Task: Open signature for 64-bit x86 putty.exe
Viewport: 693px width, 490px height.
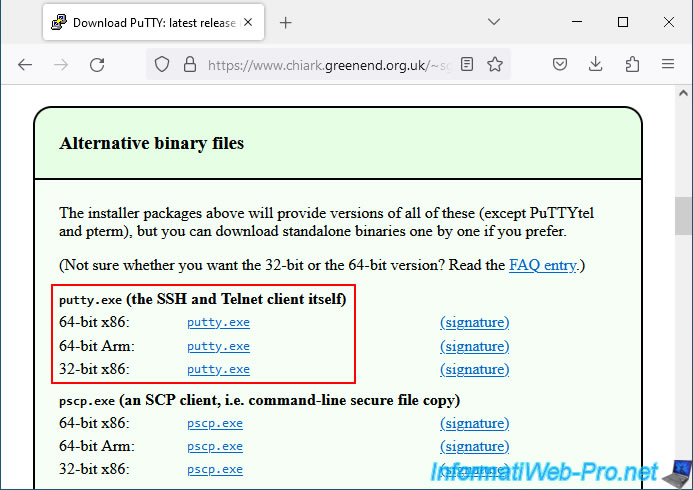Action: tap(475, 323)
